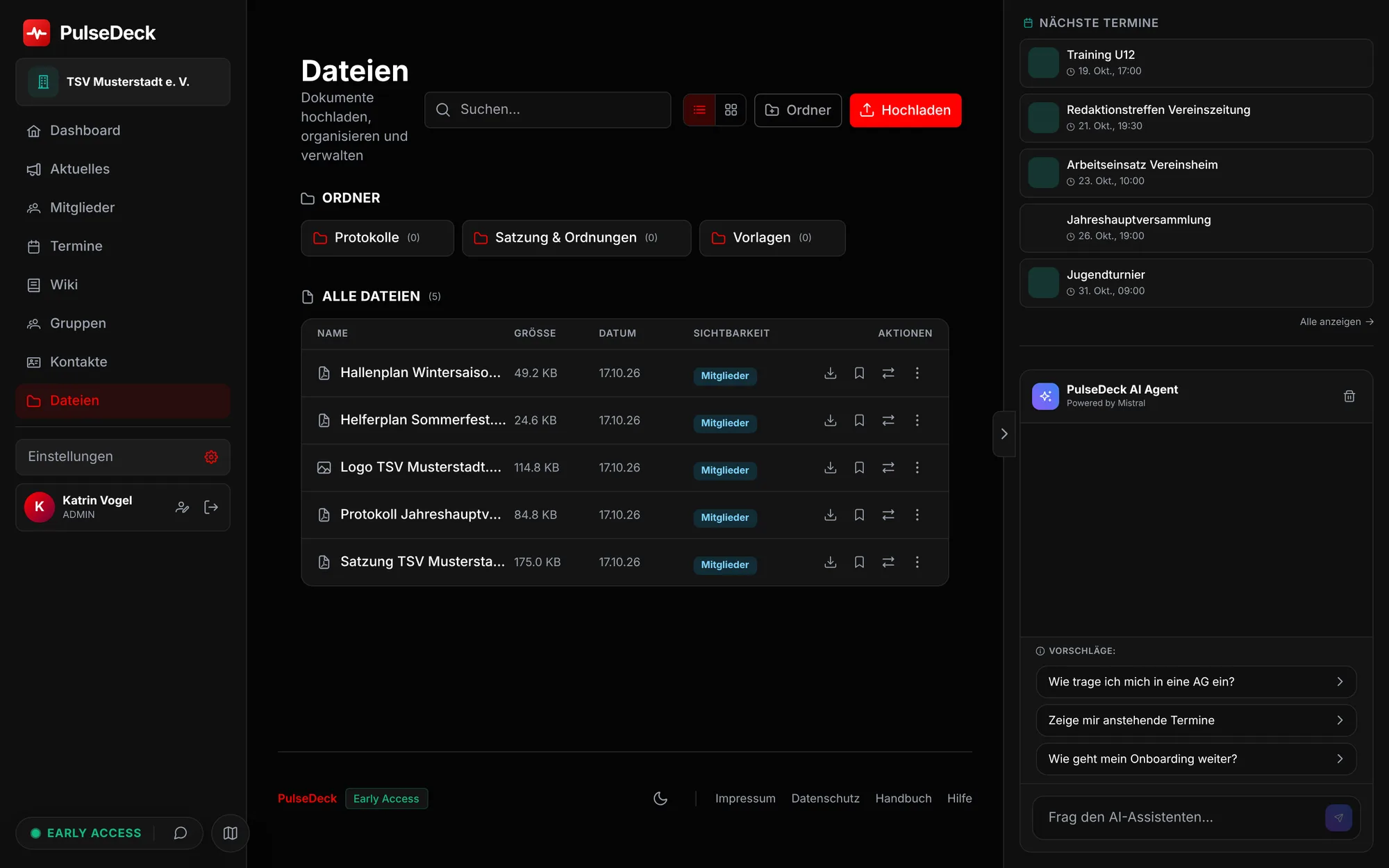The height and width of the screenshot is (868, 1389).
Task: Select suggestion 'Zeige mir anstehende Termine'
Action: coord(1196,720)
